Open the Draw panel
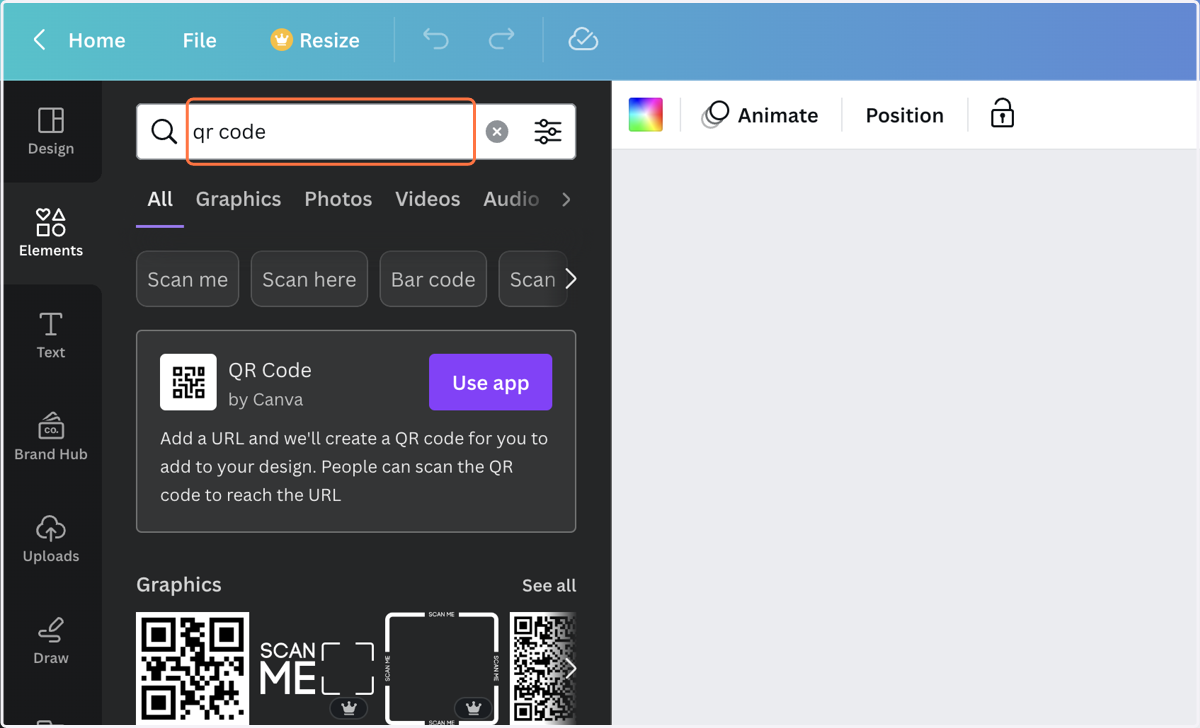This screenshot has width=1200, height=728. tap(51, 641)
